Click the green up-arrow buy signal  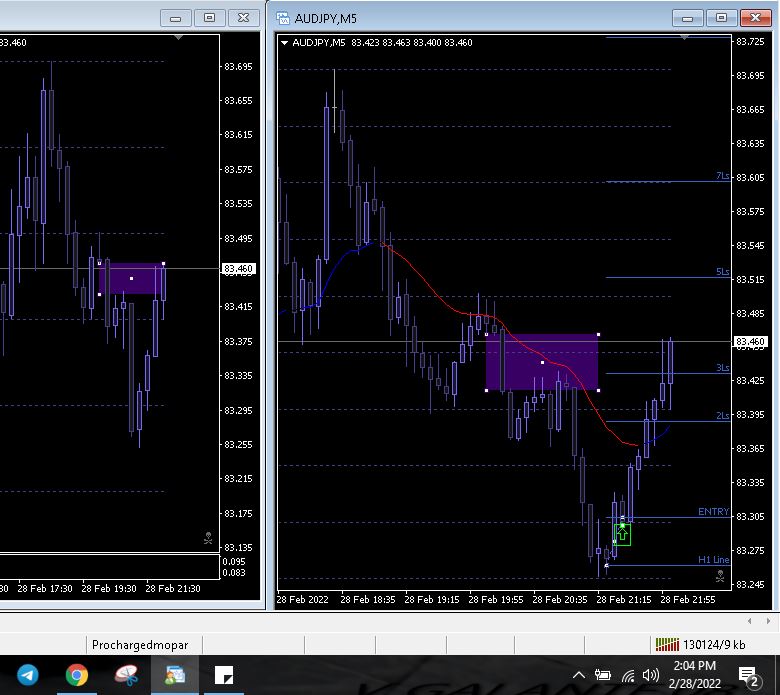coord(623,534)
